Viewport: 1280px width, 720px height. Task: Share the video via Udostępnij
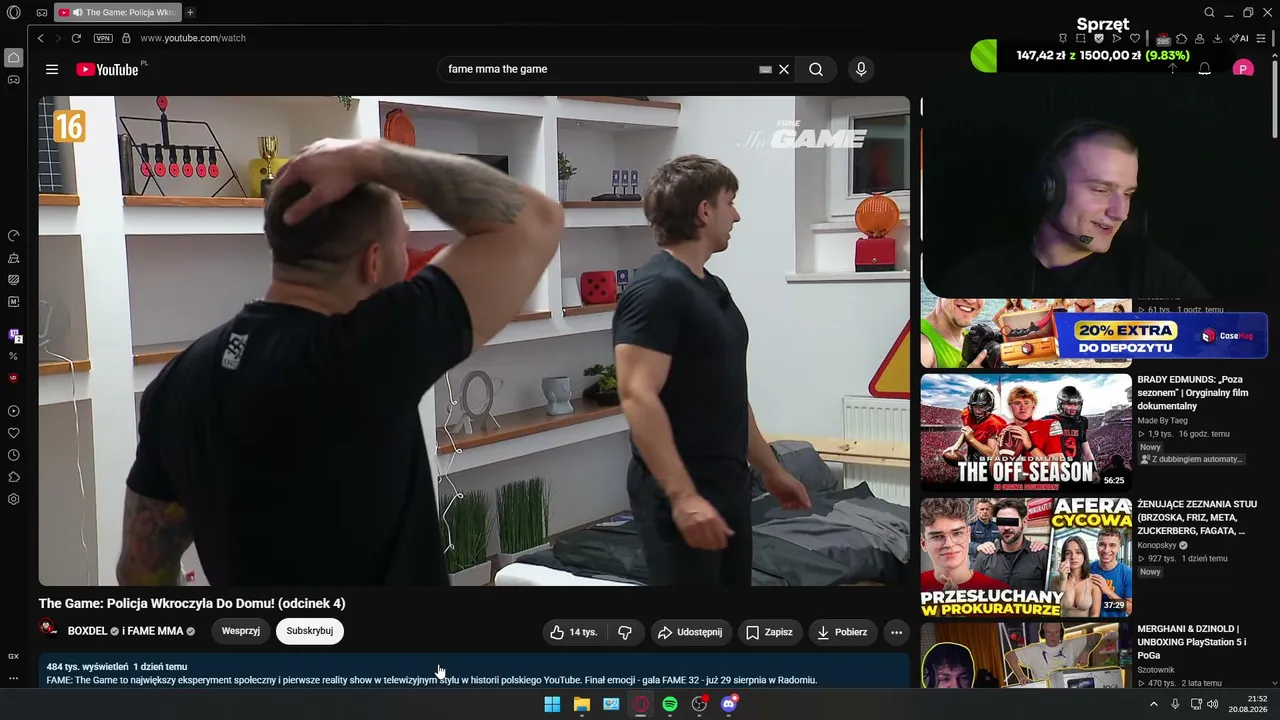click(689, 632)
